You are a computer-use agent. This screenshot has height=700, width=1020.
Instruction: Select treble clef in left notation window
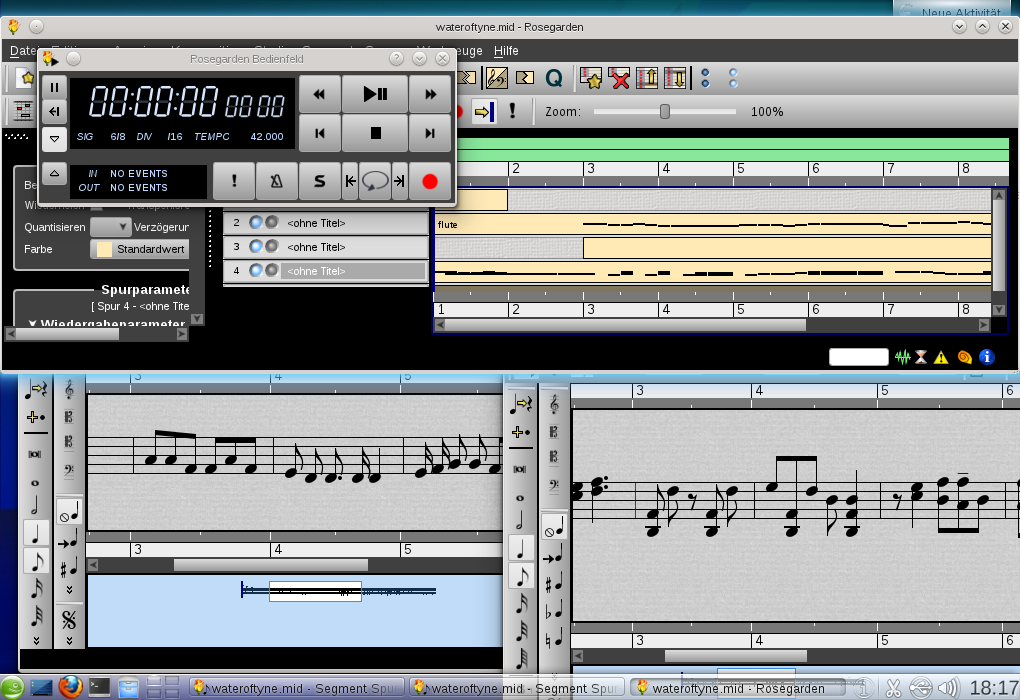coord(69,390)
